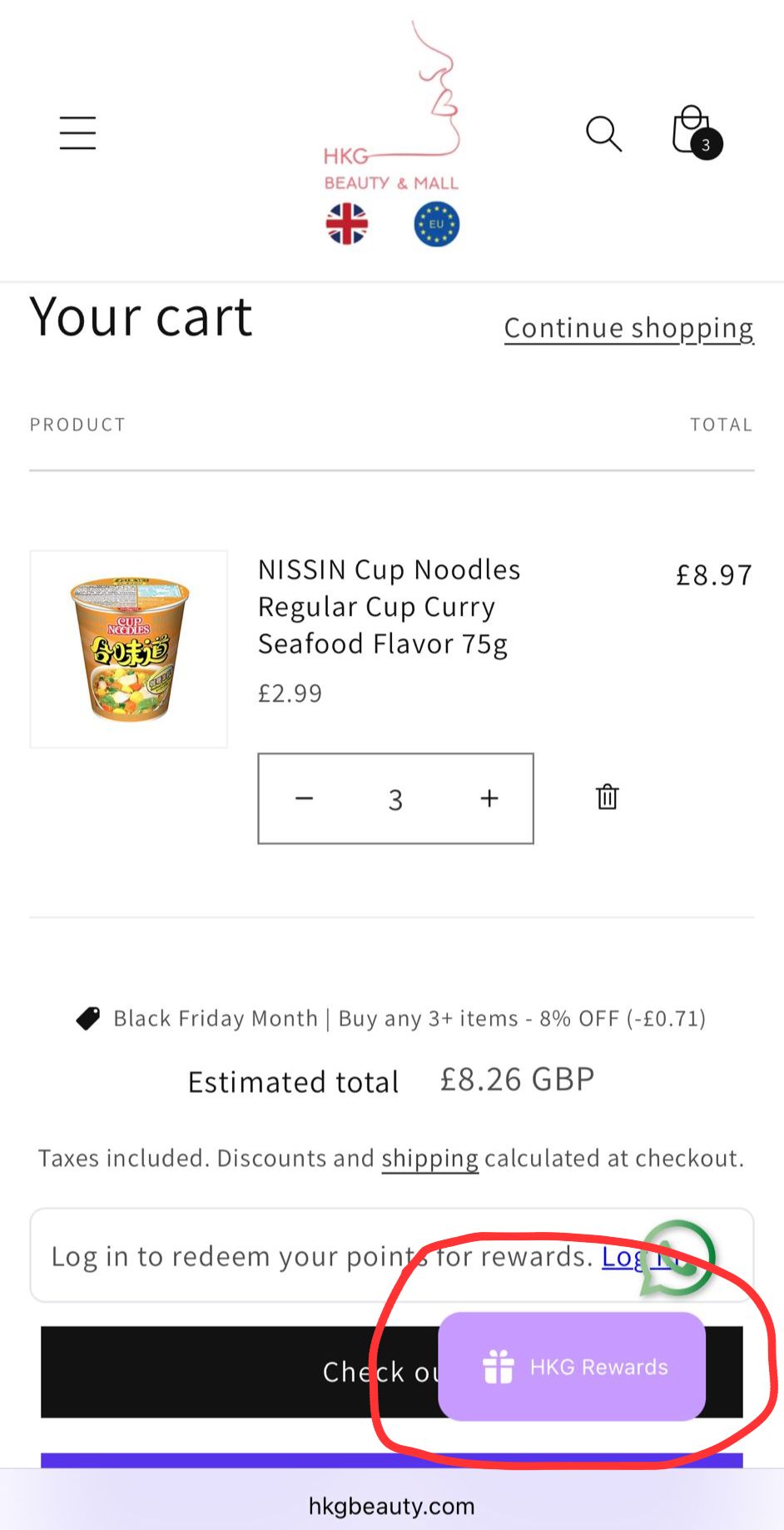Open the shopping bag cart icon
The height and width of the screenshot is (1530, 784).
693,132
